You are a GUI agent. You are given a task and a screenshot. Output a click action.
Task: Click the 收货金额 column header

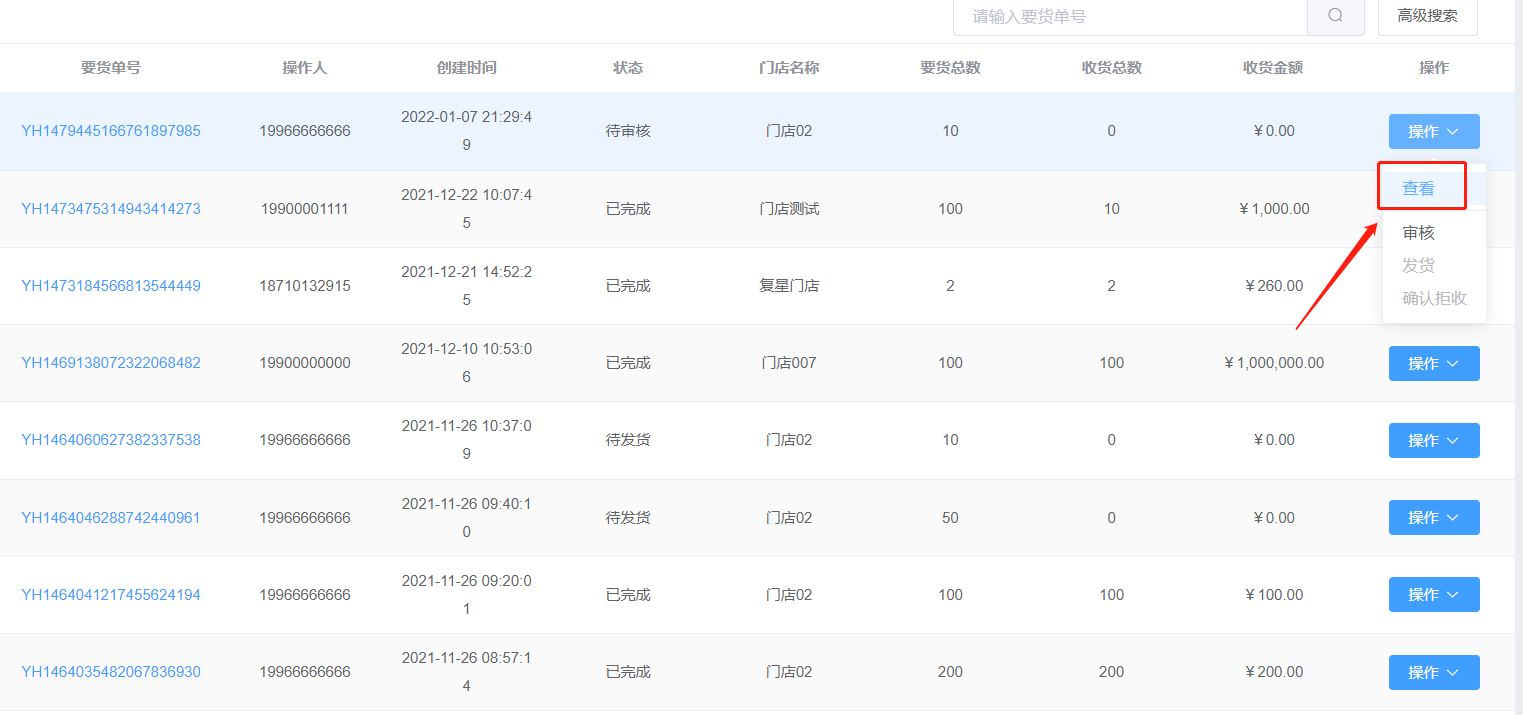1273,68
